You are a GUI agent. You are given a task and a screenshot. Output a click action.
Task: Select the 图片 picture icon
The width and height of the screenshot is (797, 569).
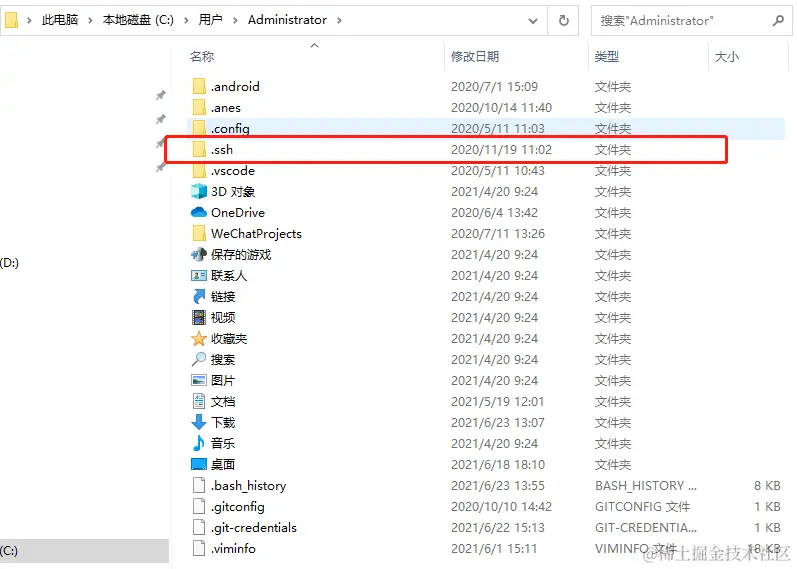click(x=199, y=380)
